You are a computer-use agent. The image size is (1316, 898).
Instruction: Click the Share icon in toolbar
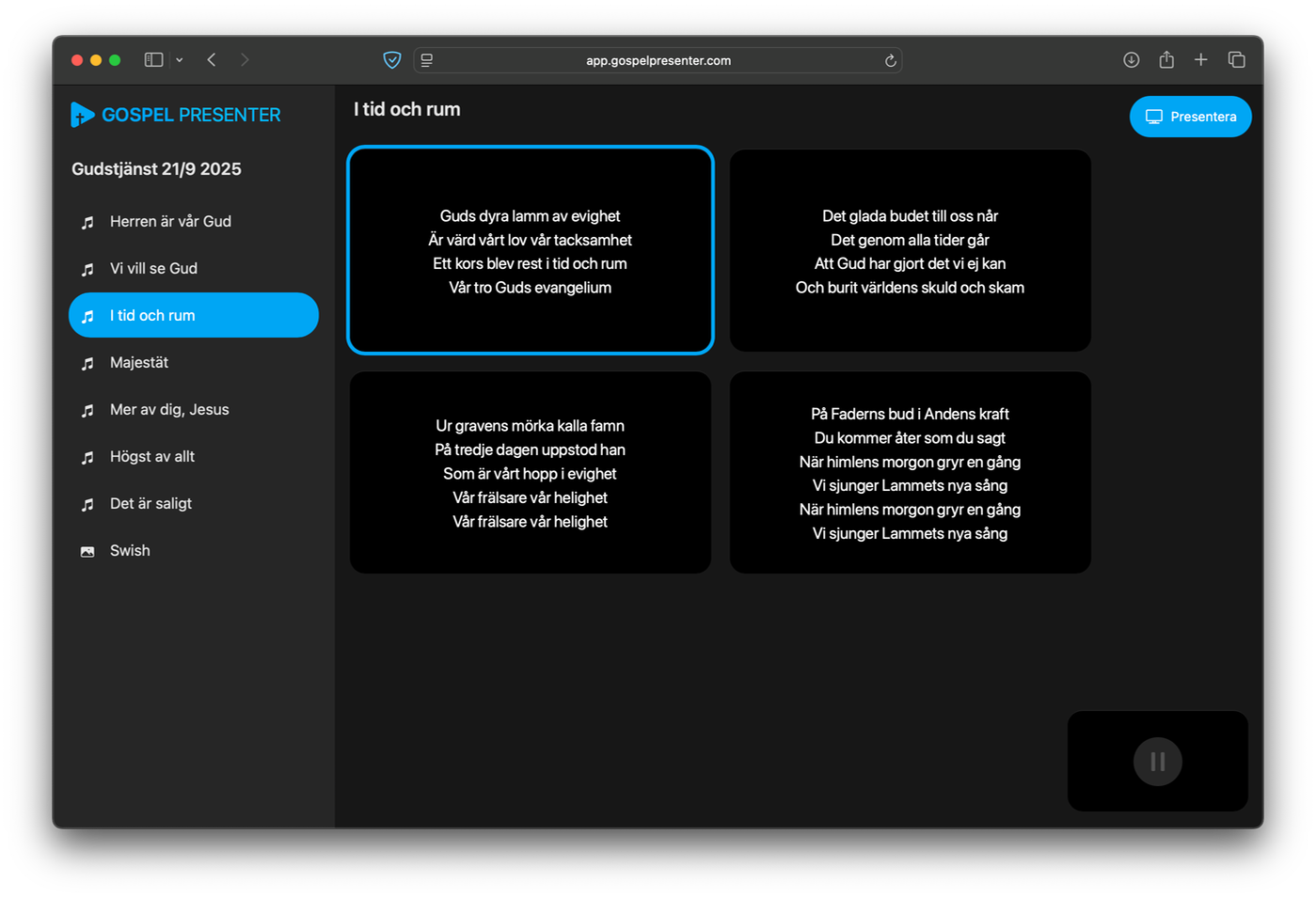(x=1166, y=60)
